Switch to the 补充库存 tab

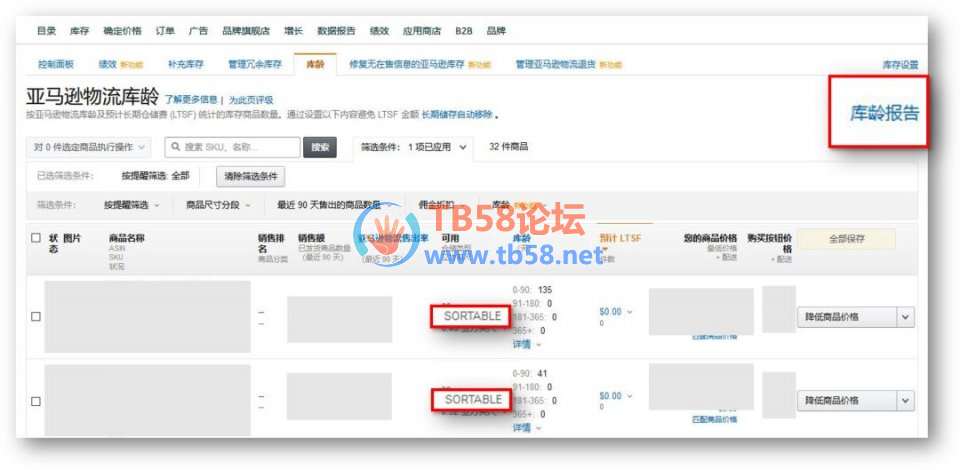click(186, 64)
